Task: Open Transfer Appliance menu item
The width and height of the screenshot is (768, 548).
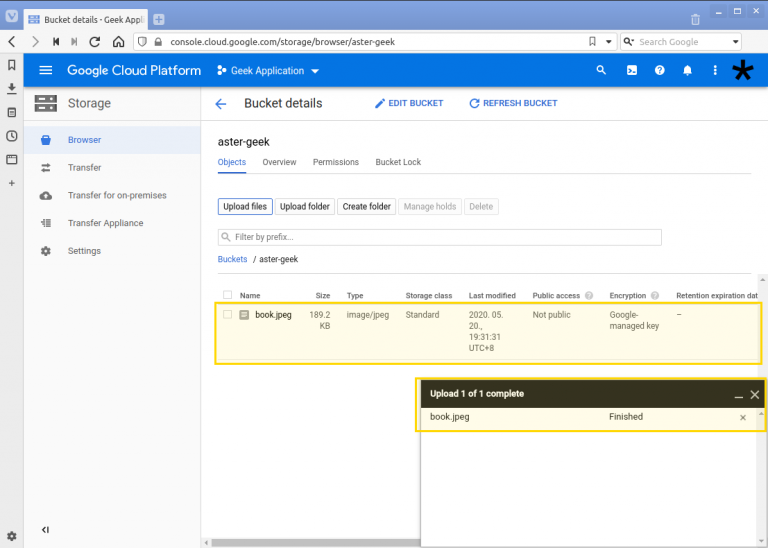Action: [112, 223]
